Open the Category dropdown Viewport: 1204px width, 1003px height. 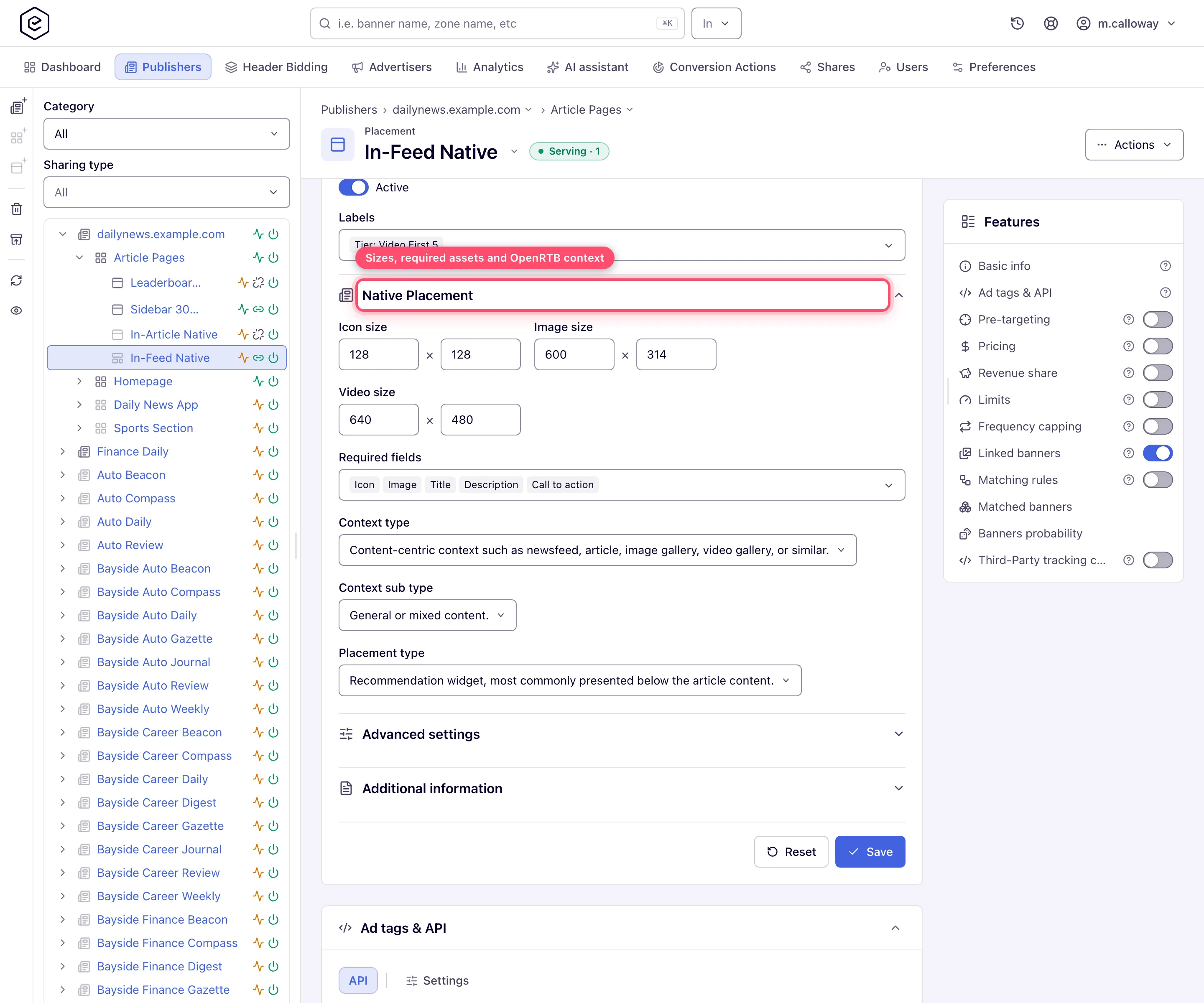coord(166,134)
